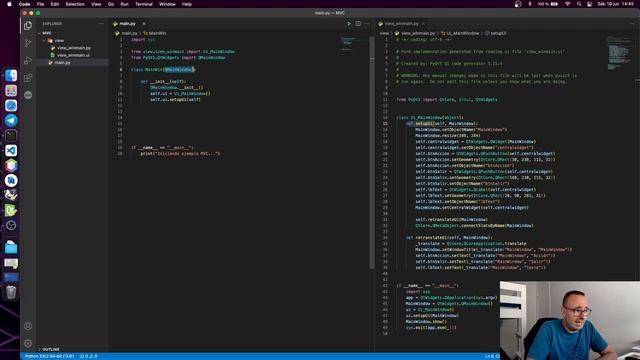Switch to the view_winmain.py editor tab
This screenshot has width=640, height=360.
[x=401, y=24]
